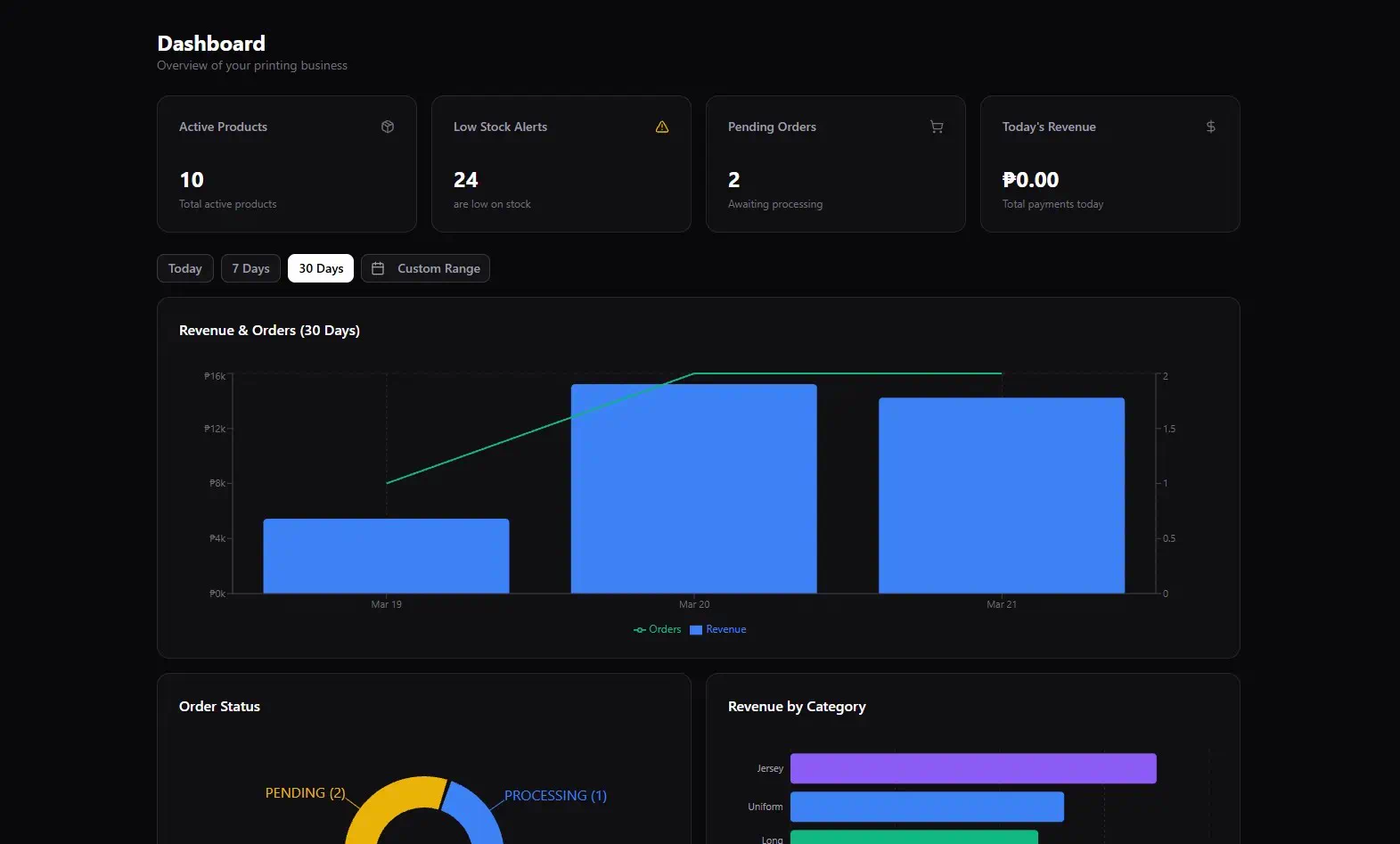Select the 30 Days range filter

(321, 268)
